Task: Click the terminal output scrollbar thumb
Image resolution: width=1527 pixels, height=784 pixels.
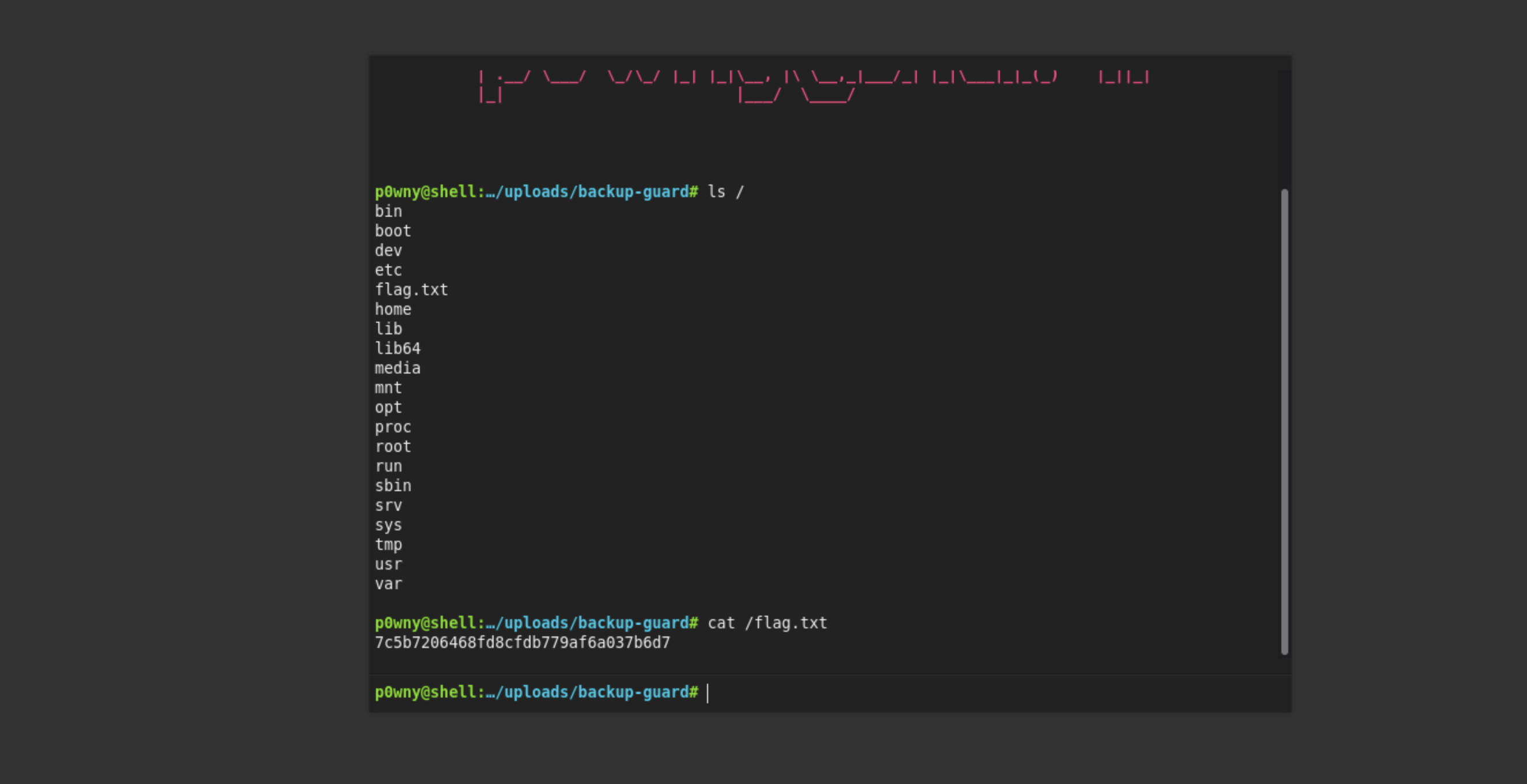Action: pos(1284,422)
